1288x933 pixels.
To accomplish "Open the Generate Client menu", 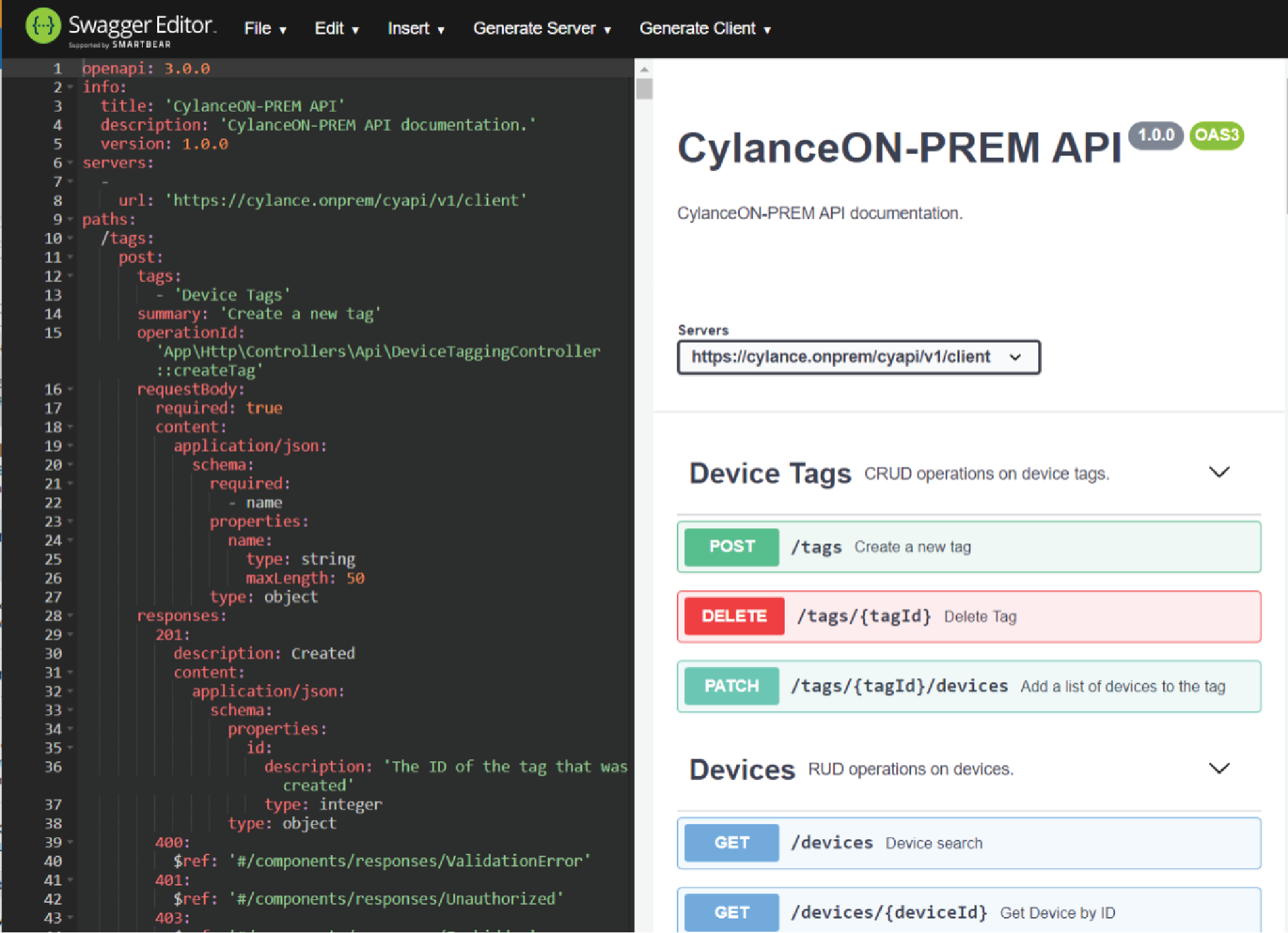I will pos(705,28).
